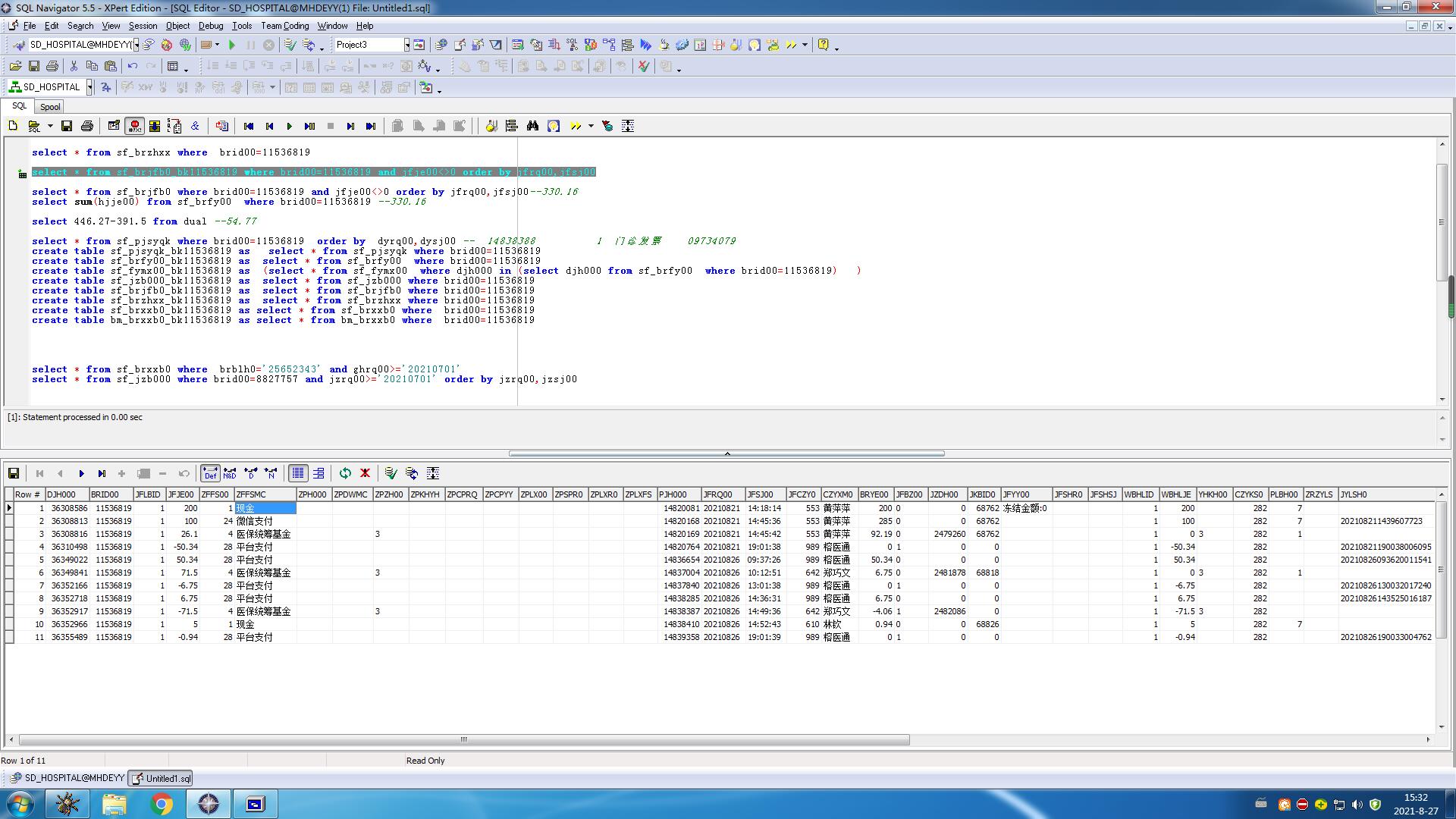Click the red X cancel icon in results toolbar
The width and height of the screenshot is (1456, 819).
click(x=365, y=473)
